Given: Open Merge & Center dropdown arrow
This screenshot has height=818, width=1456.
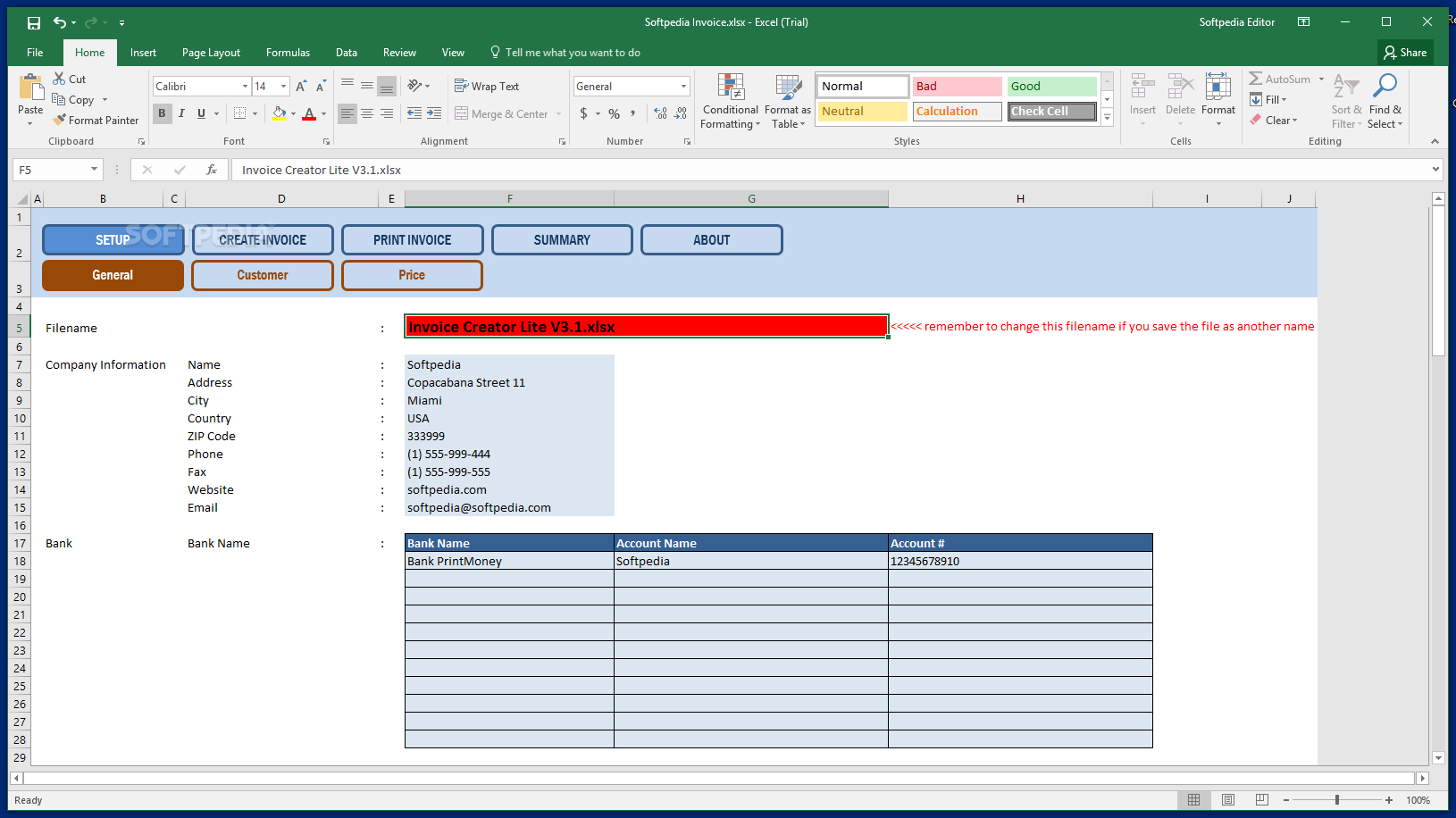Looking at the screenshot, I should tap(559, 113).
